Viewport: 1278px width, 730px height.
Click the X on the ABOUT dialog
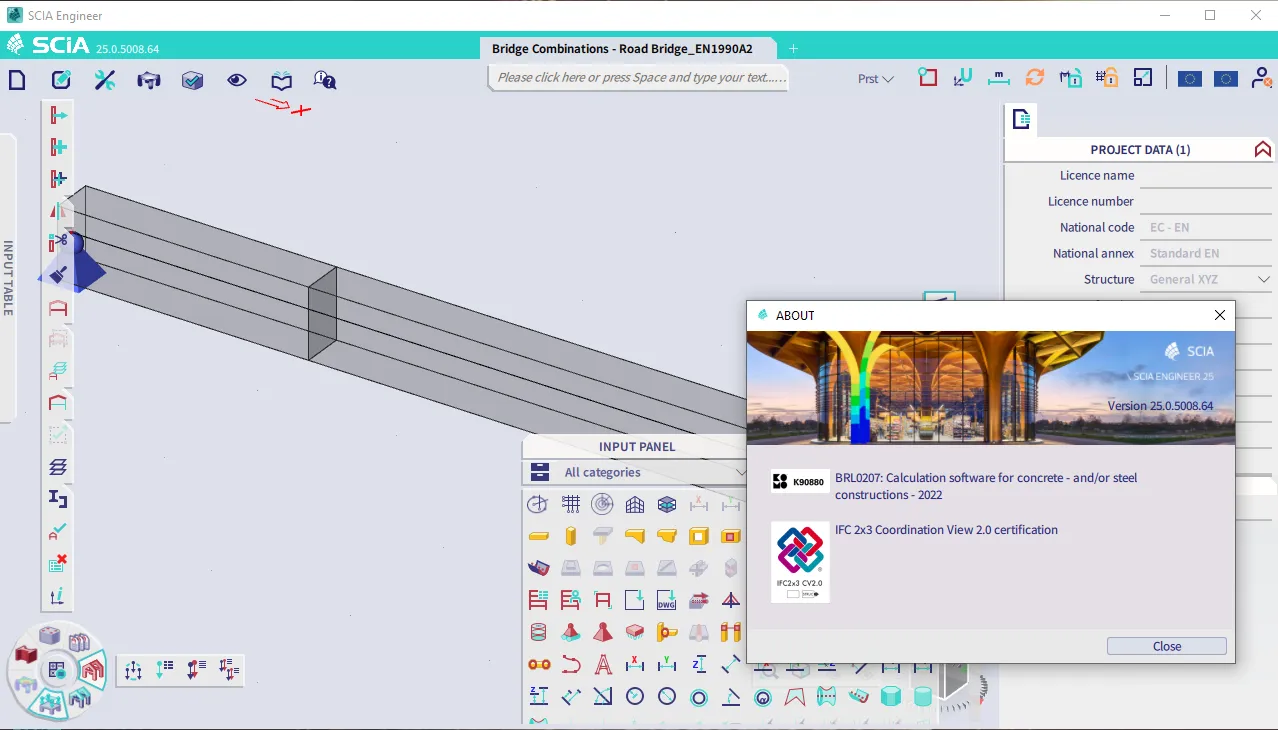coord(1219,315)
